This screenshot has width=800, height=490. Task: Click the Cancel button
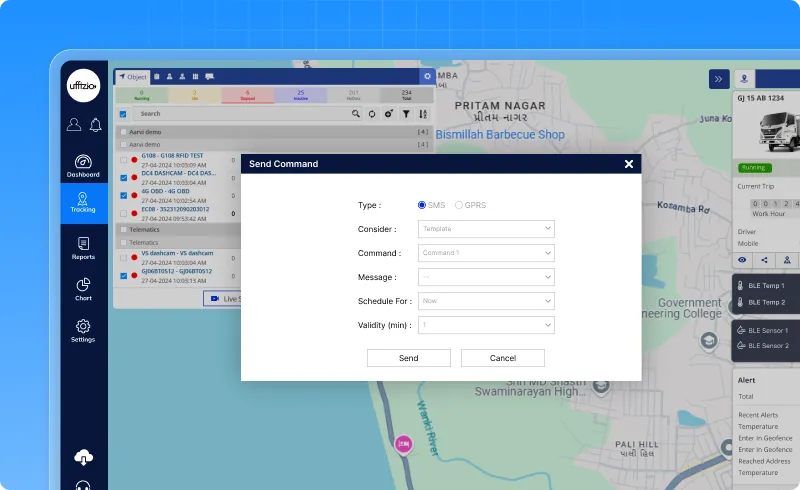[x=502, y=358]
